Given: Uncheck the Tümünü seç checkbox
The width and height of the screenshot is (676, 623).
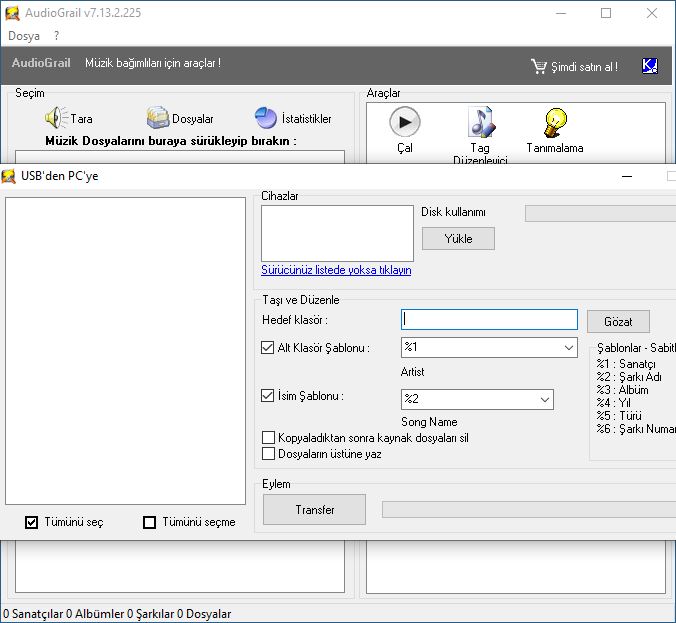Looking at the screenshot, I should [31, 523].
